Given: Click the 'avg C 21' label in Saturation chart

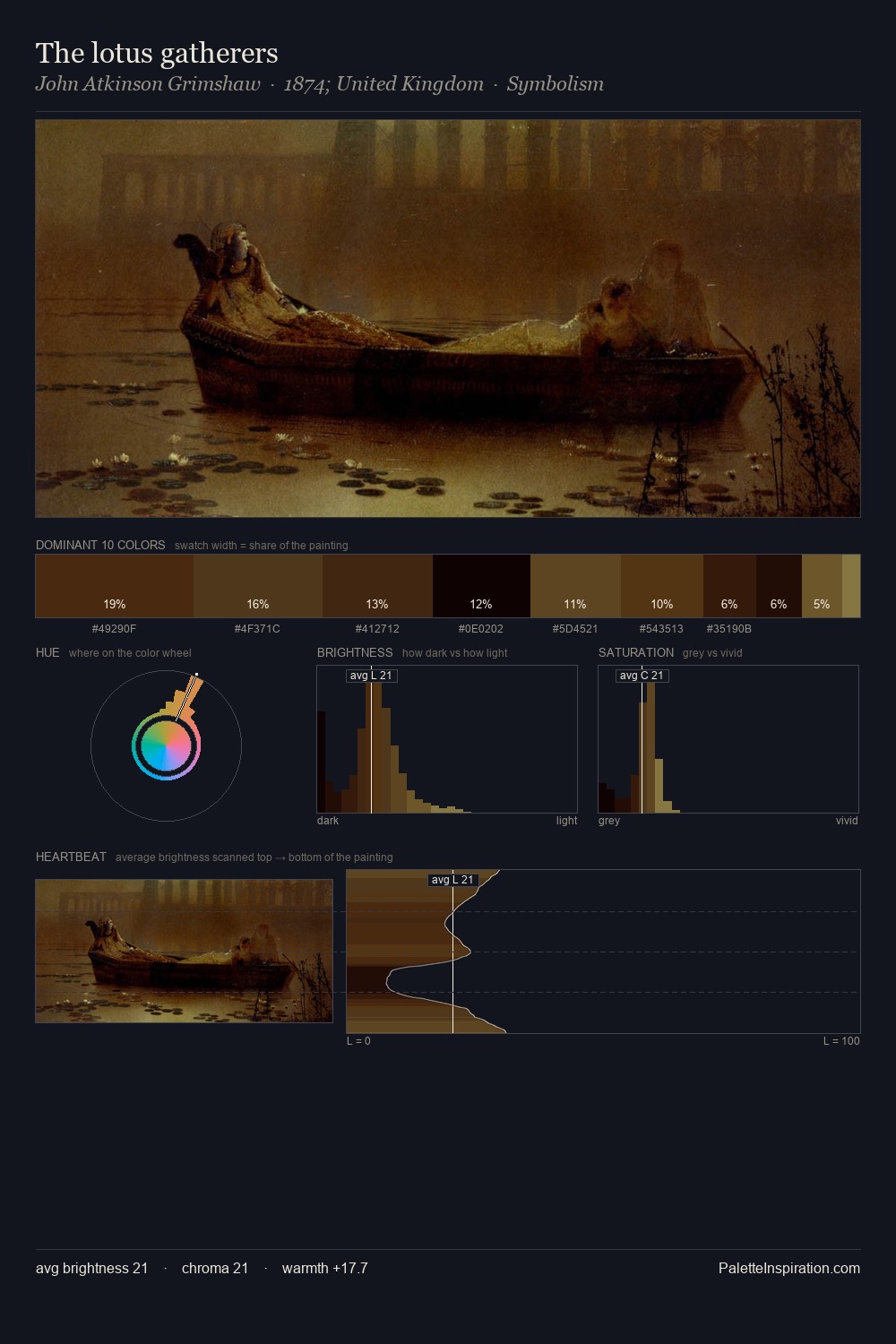Looking at the screenshot, I should click(642, 676).
